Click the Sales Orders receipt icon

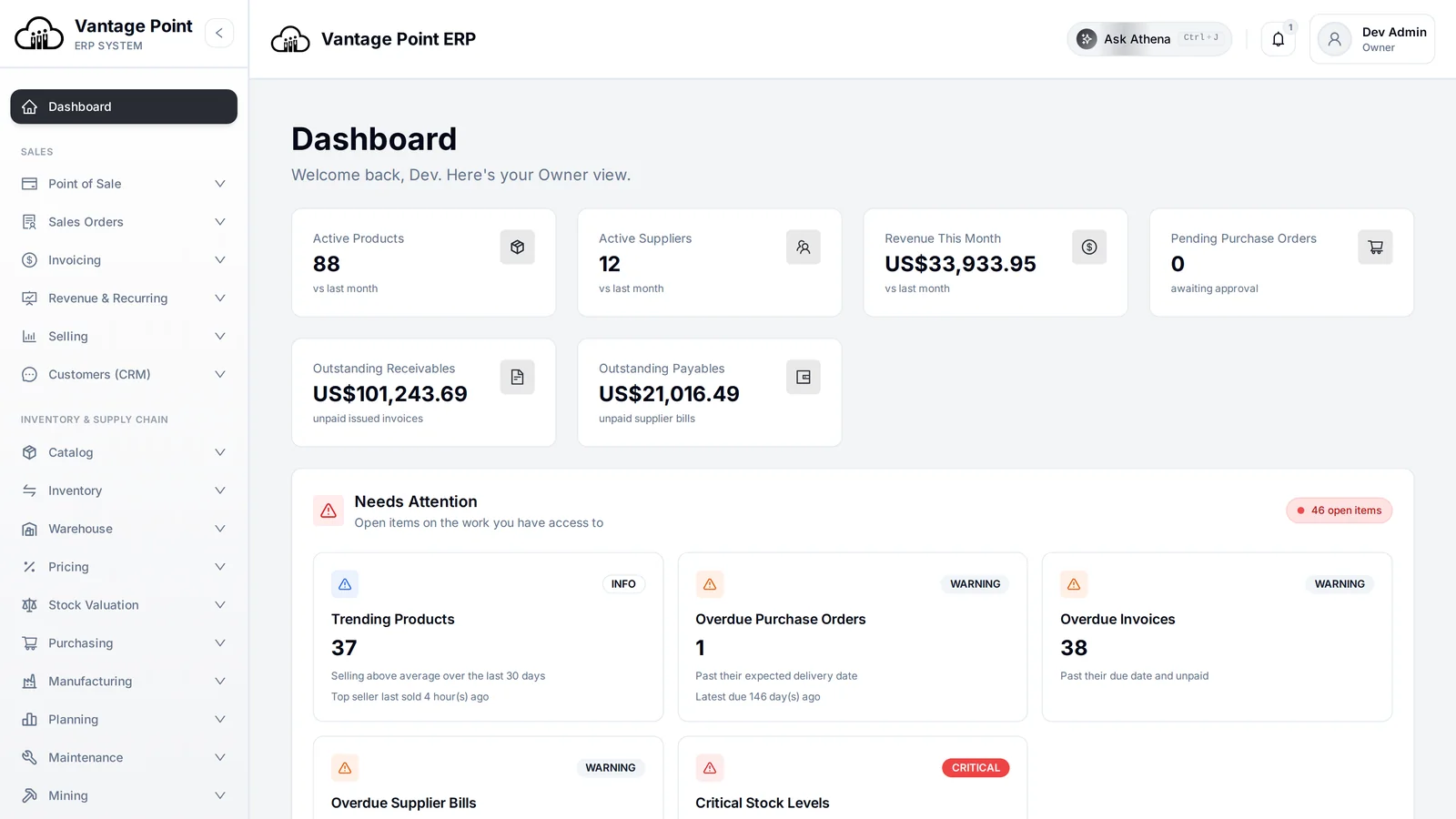pos(29,222)
